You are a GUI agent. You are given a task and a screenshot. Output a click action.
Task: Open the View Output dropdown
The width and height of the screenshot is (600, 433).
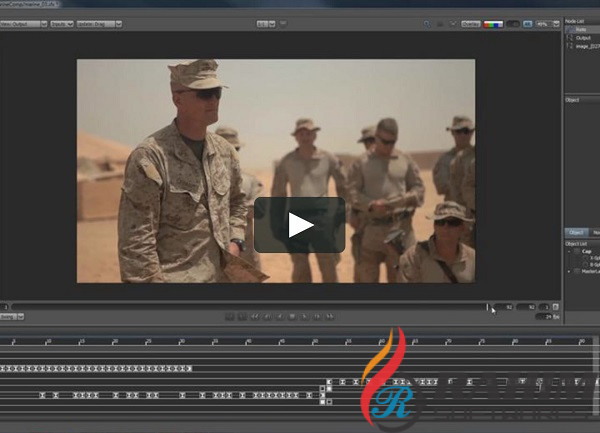tap(23, 24)
